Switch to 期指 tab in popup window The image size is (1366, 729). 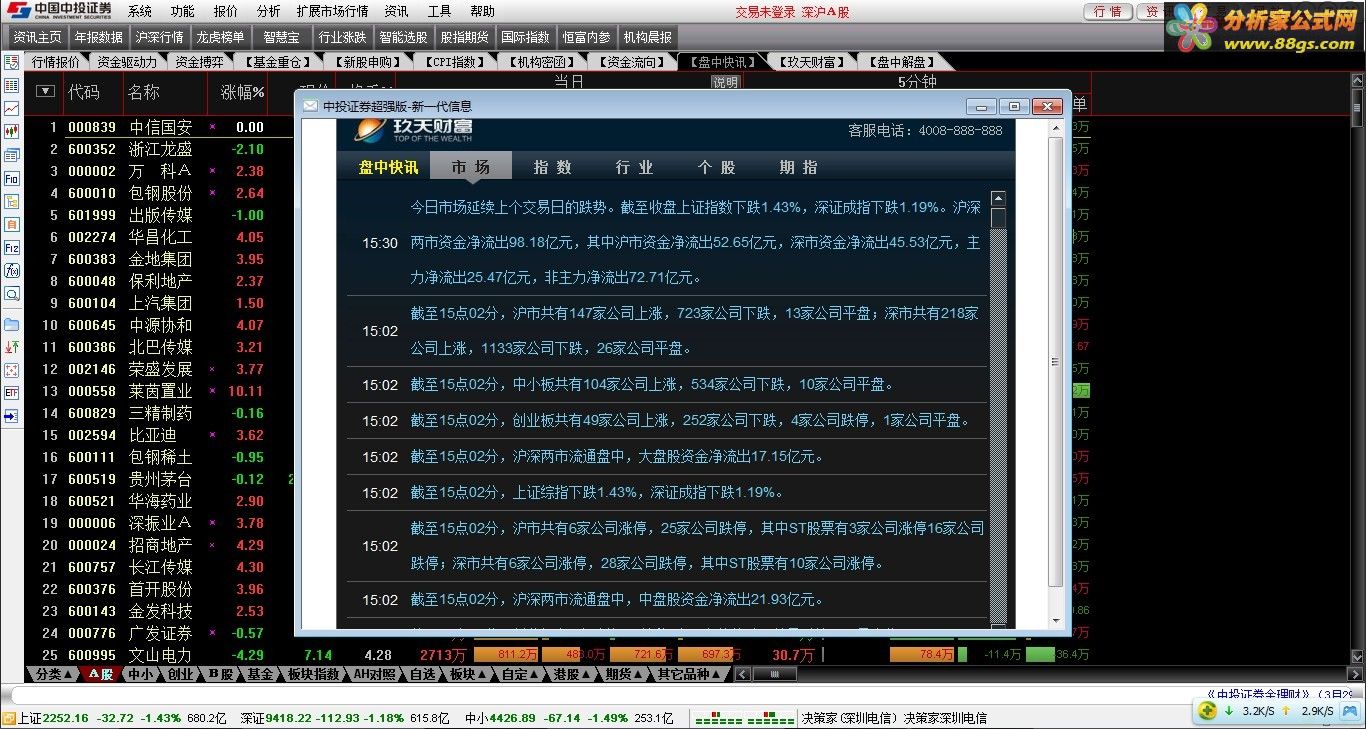click(x=799, y=167)
